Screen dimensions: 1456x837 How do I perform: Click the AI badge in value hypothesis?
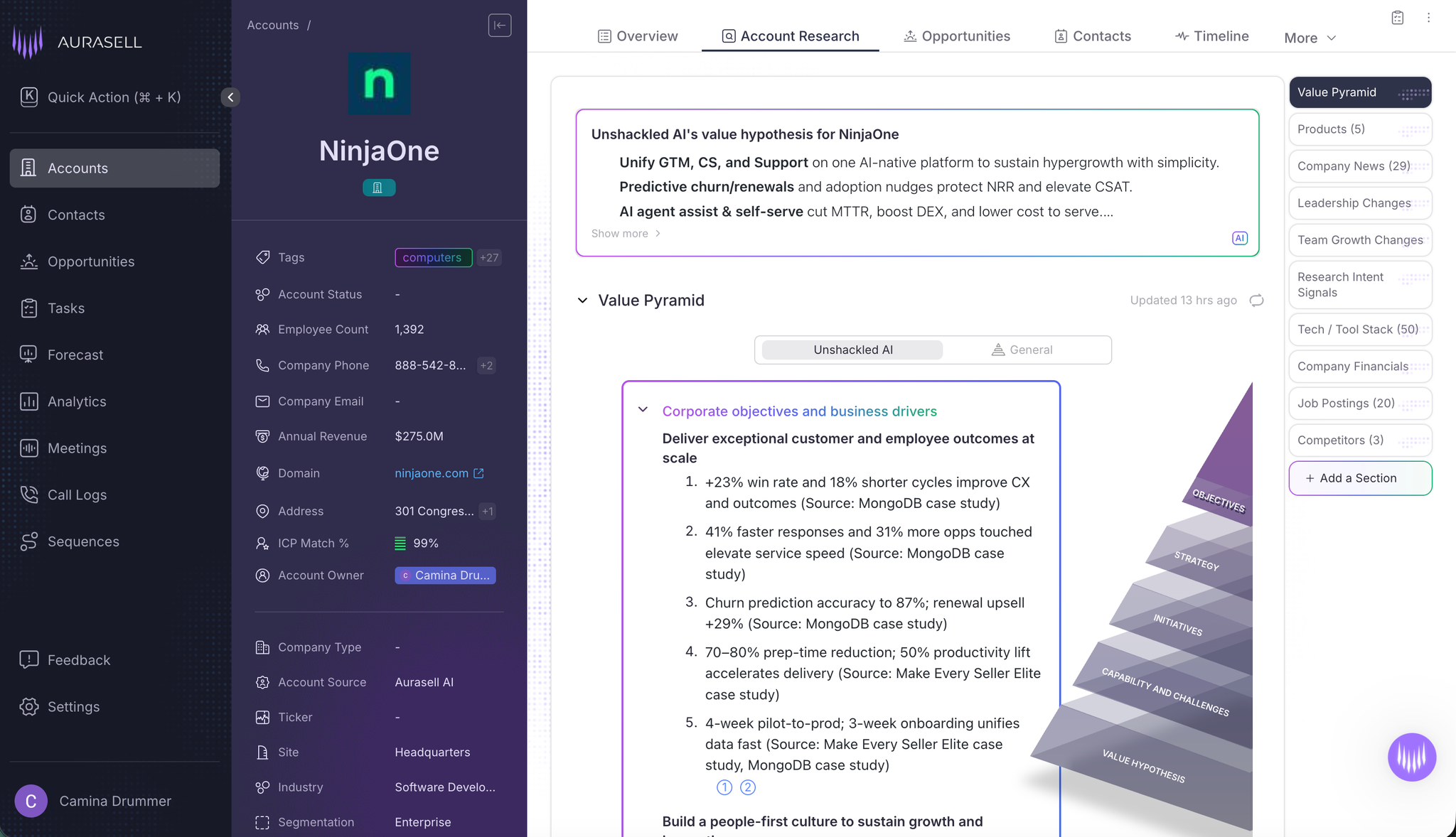1240,239
